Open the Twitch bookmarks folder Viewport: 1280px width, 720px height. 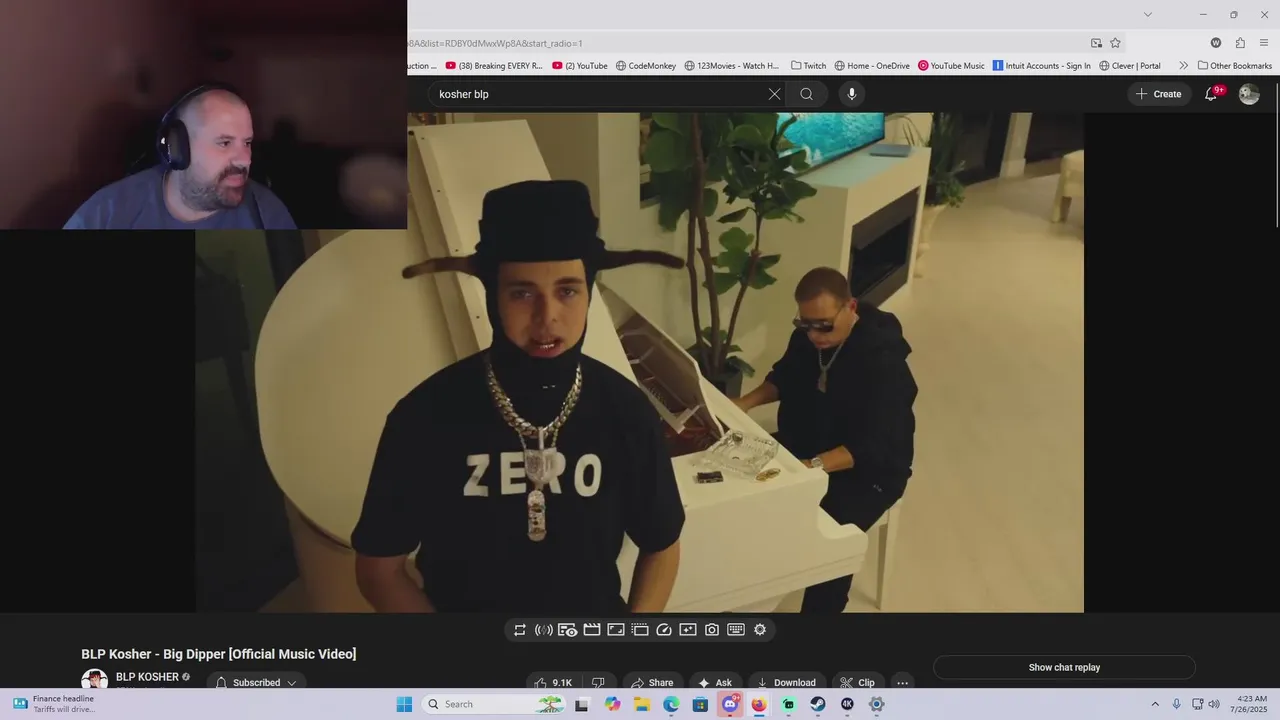(x=808, y=66)
